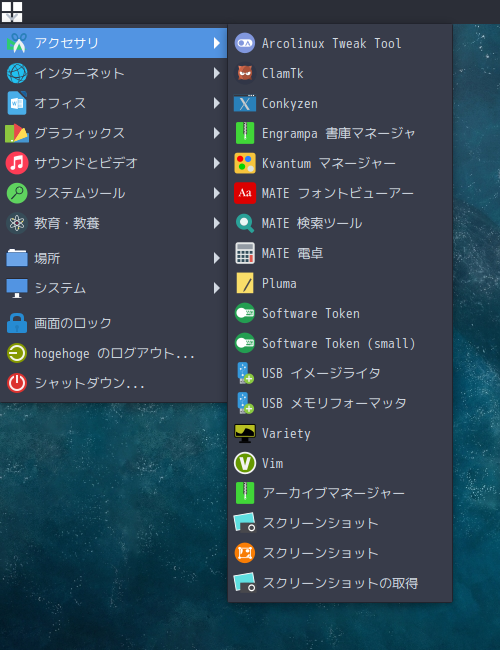
Task: Launch スクリーンショットの取得
Action: pos(340,583)
